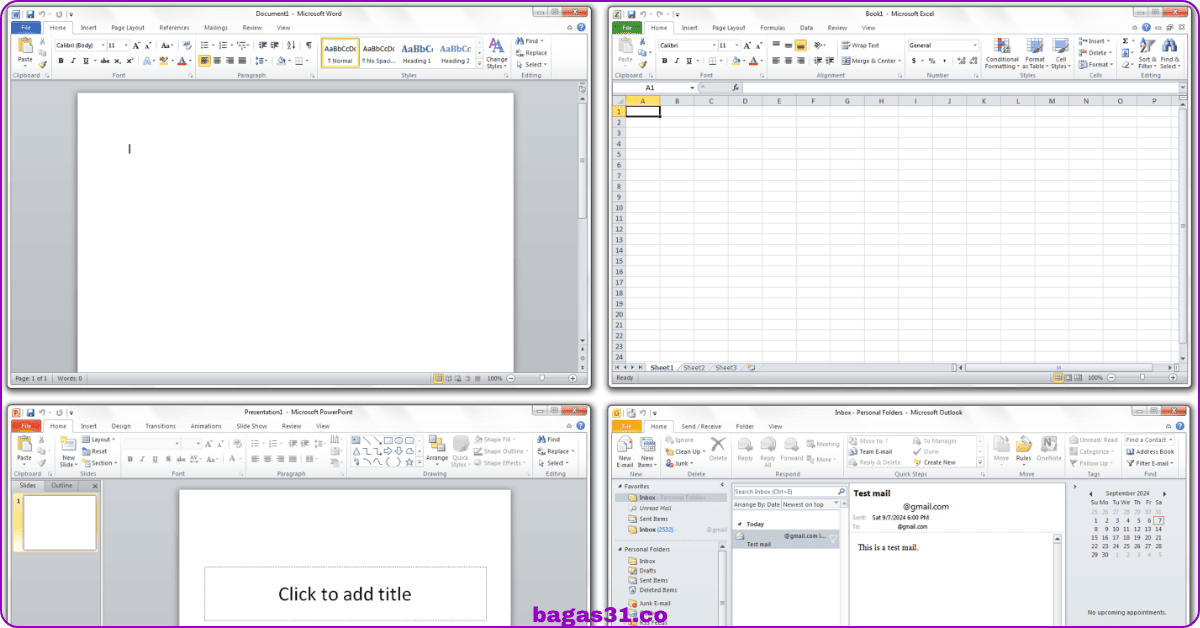Click the Format Painter brush in Word

[x=42, y=65]
